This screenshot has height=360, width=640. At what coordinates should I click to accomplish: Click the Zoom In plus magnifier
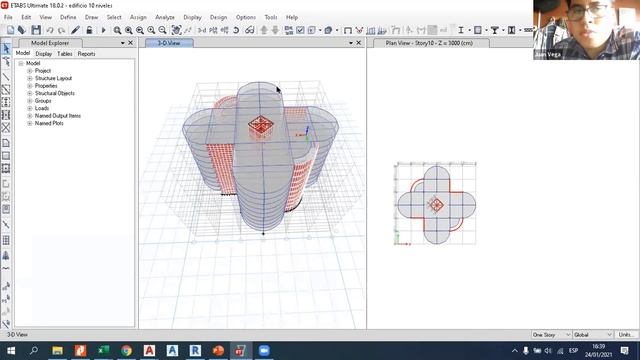click(151, 30)
